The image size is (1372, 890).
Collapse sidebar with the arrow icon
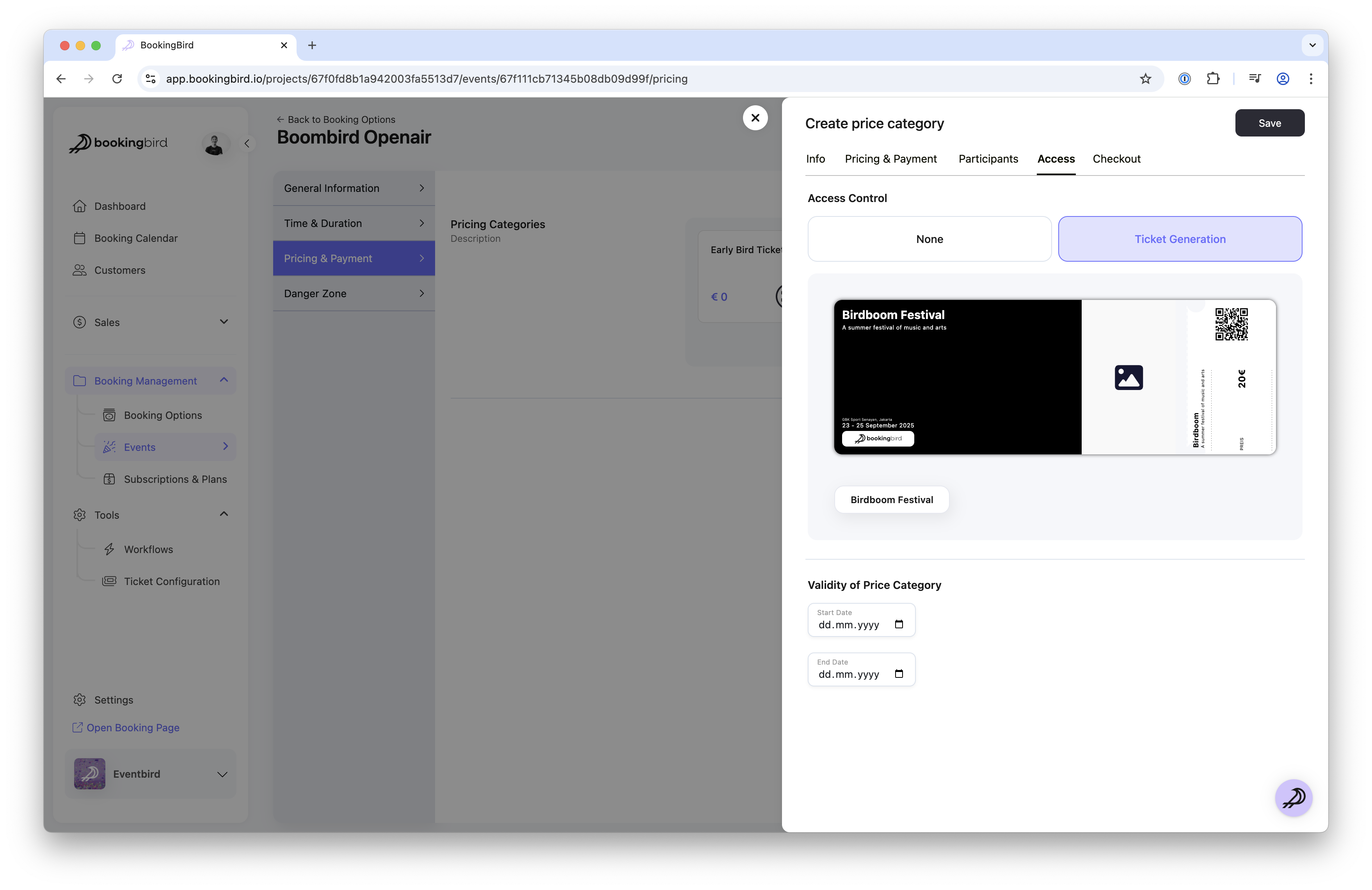pyautogui.click(x=247, y=144)
